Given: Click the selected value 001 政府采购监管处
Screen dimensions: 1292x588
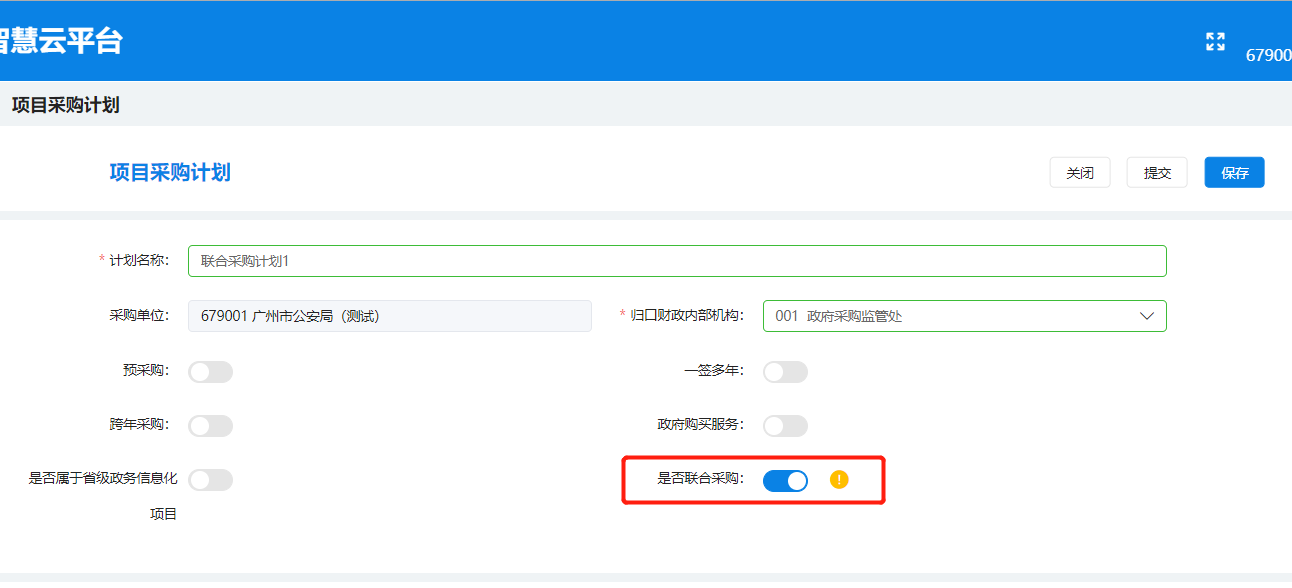Looking at the screenshot, I should coord(840,316).
